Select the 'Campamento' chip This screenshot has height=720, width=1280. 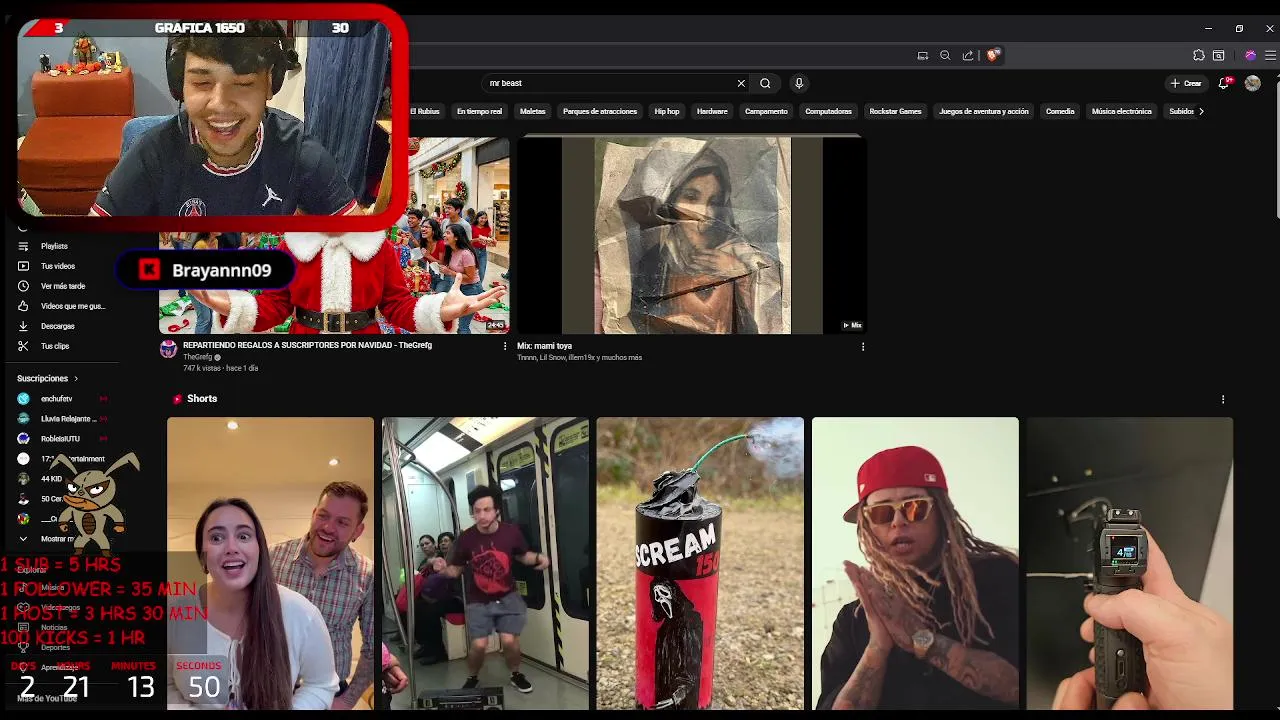click(x=766, y=111)
